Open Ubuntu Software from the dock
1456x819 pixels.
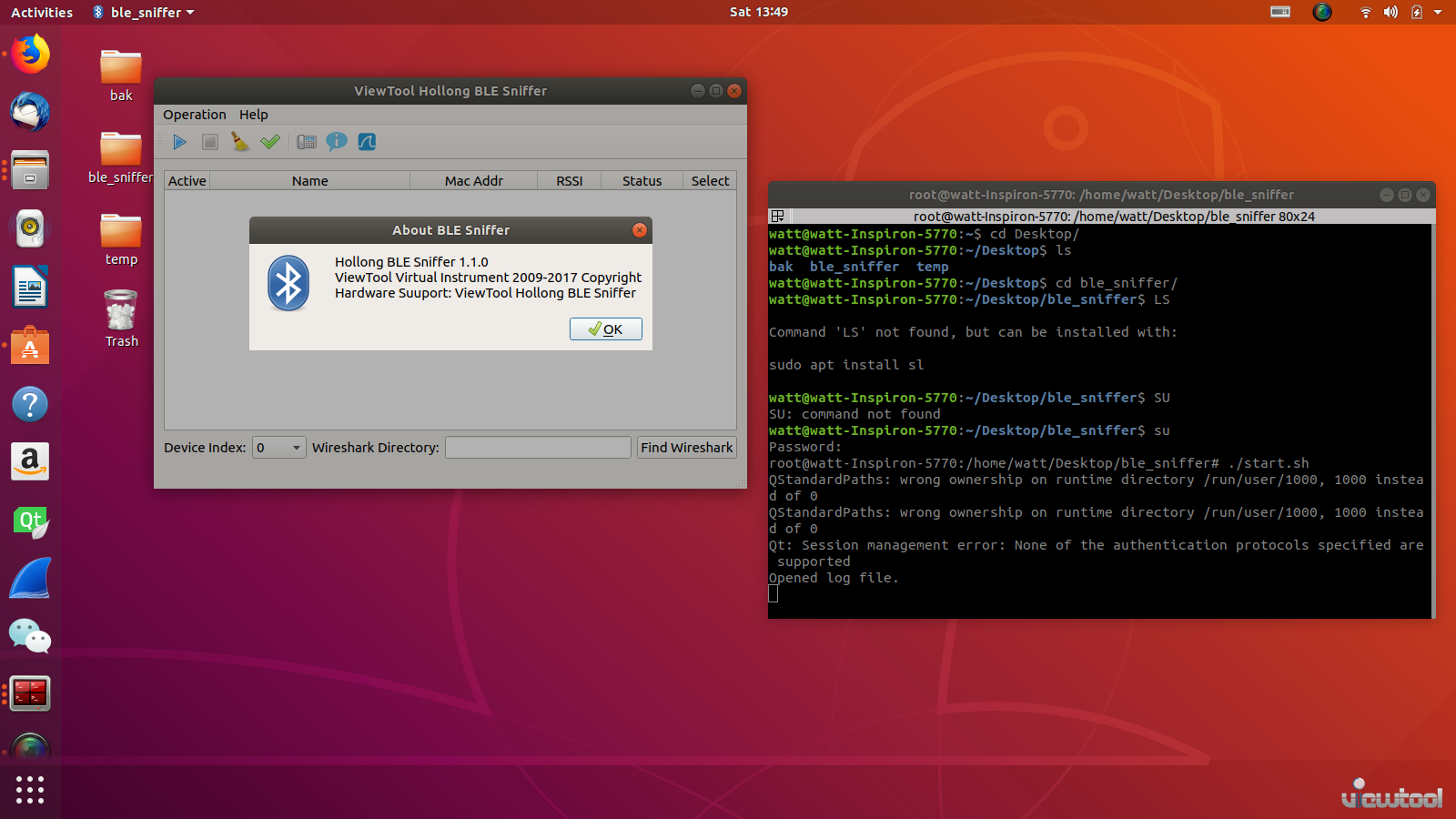pos(30,346)
